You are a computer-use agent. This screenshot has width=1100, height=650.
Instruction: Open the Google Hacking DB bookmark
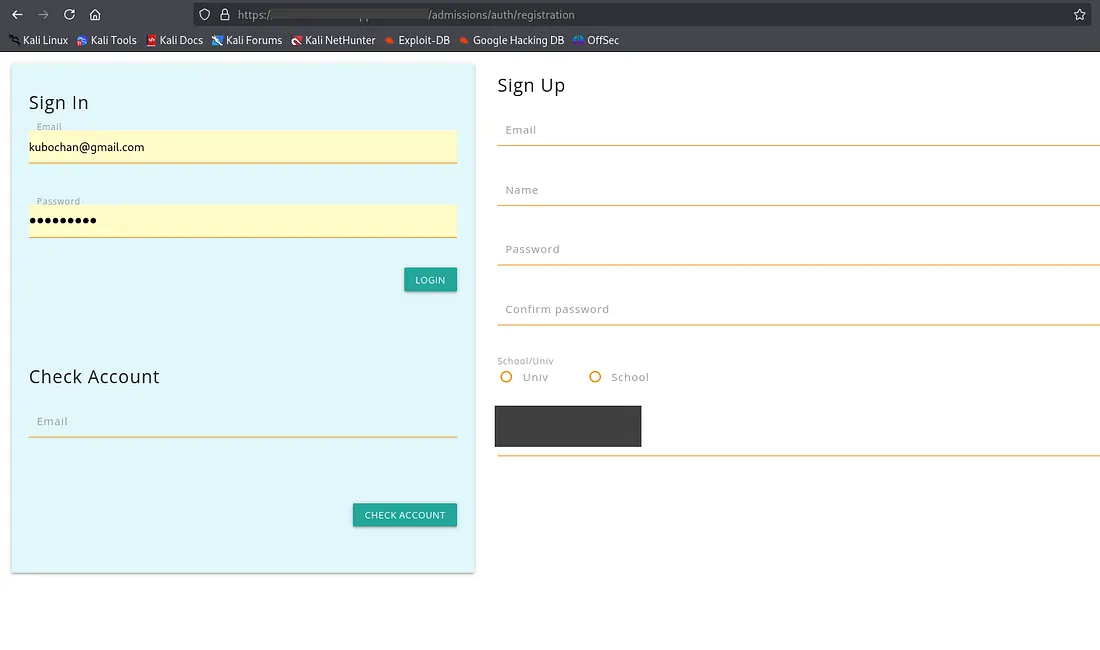pyautogui.click(x=511, y=40)
